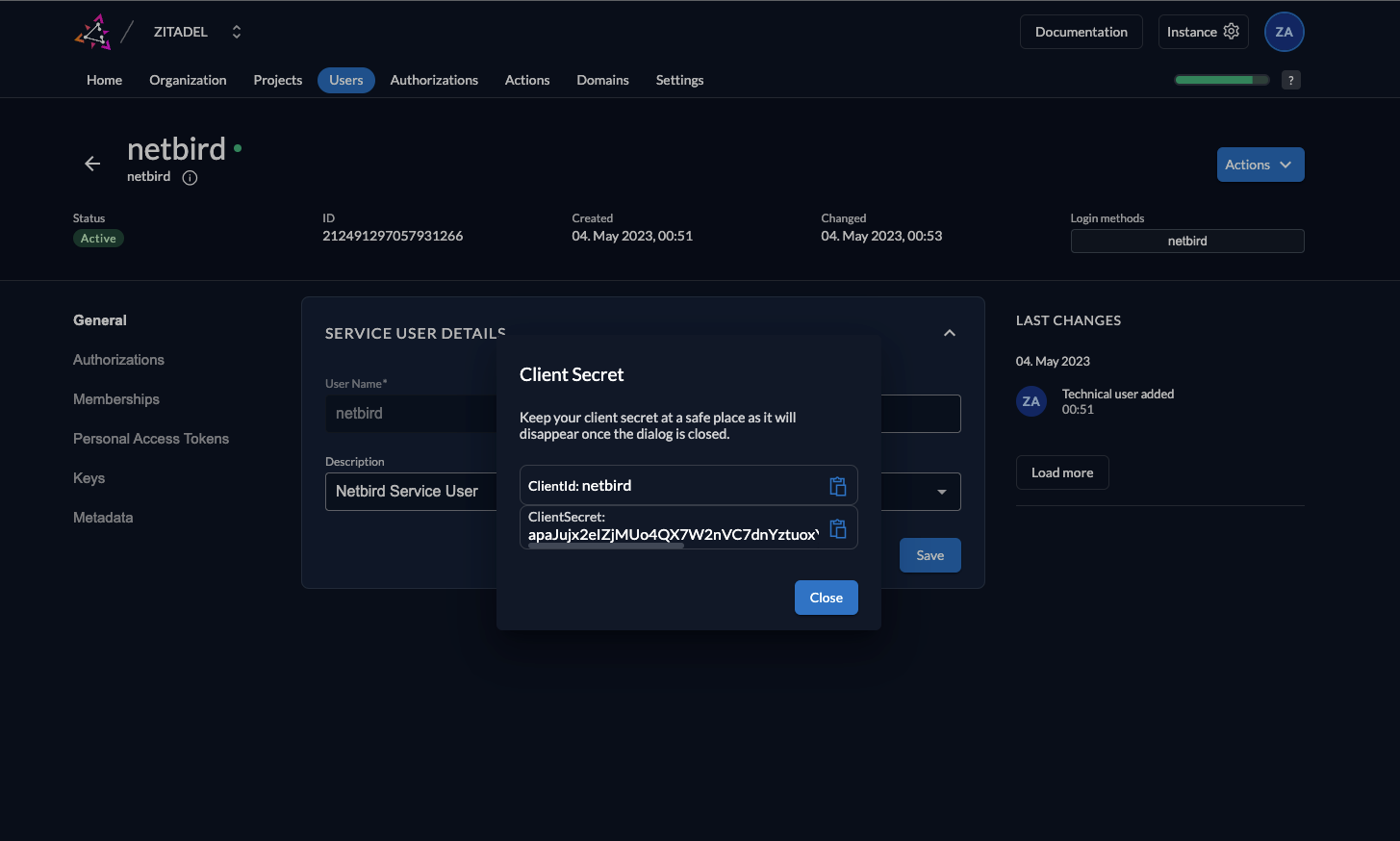Image resolution: width=1400 pixels, height=841 pixels.
Task: Open Authorizations in the side menu
Action: (x=118, y=360)
